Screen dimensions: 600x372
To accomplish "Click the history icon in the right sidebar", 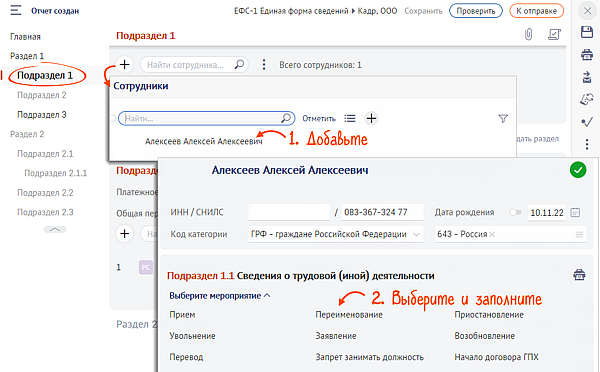I will coord(587,100).
